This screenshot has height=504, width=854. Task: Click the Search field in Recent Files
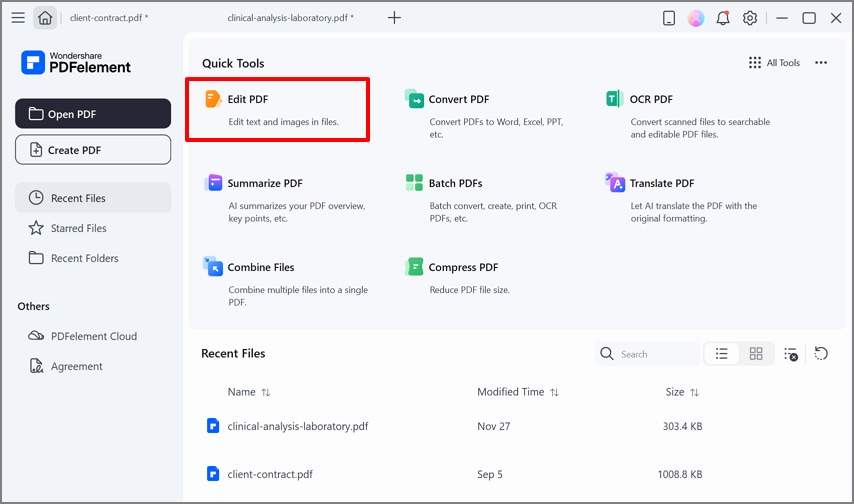[x=647, y=354]
